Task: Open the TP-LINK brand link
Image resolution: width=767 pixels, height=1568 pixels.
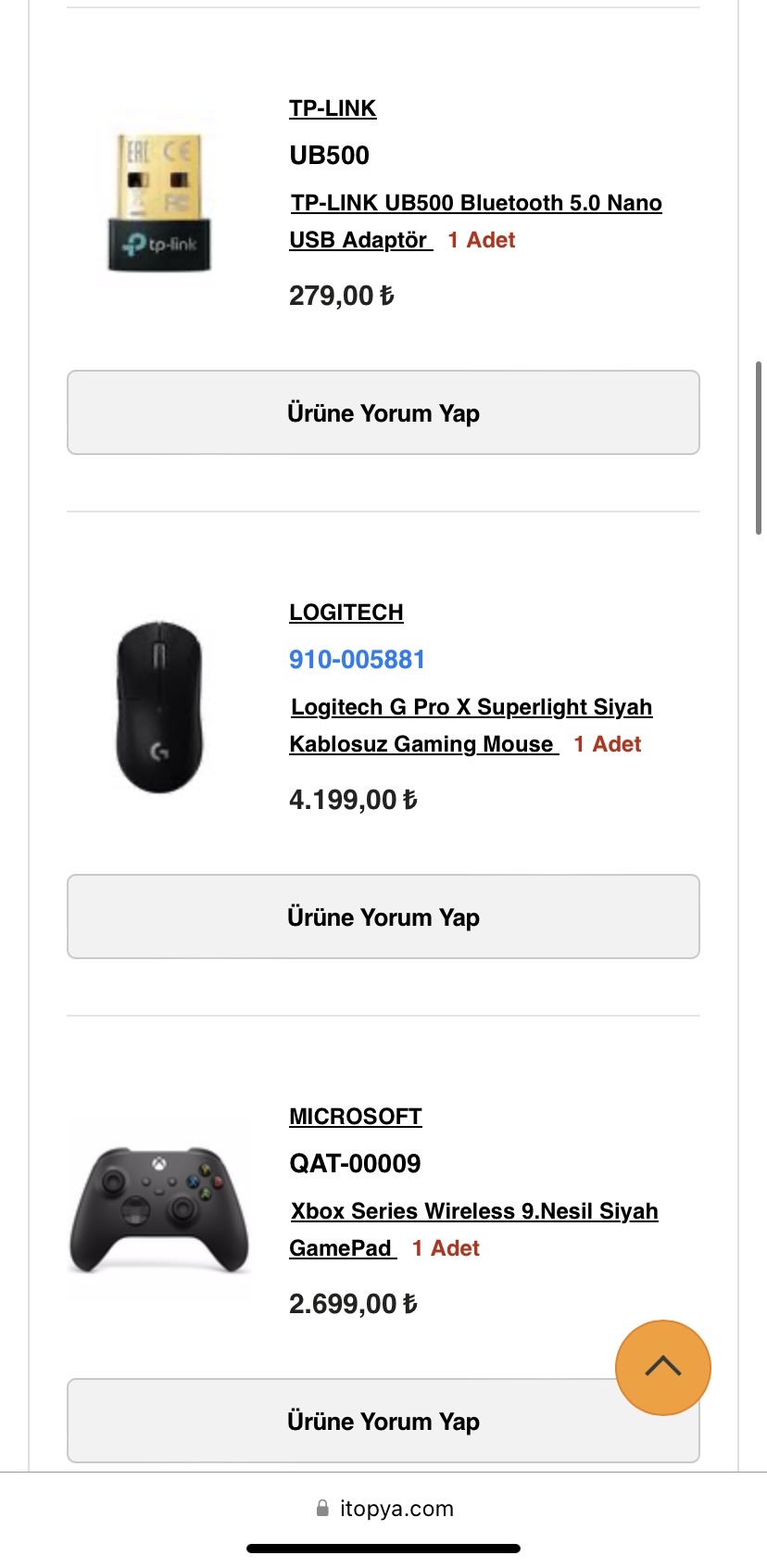Action: (x=333, y=108)
